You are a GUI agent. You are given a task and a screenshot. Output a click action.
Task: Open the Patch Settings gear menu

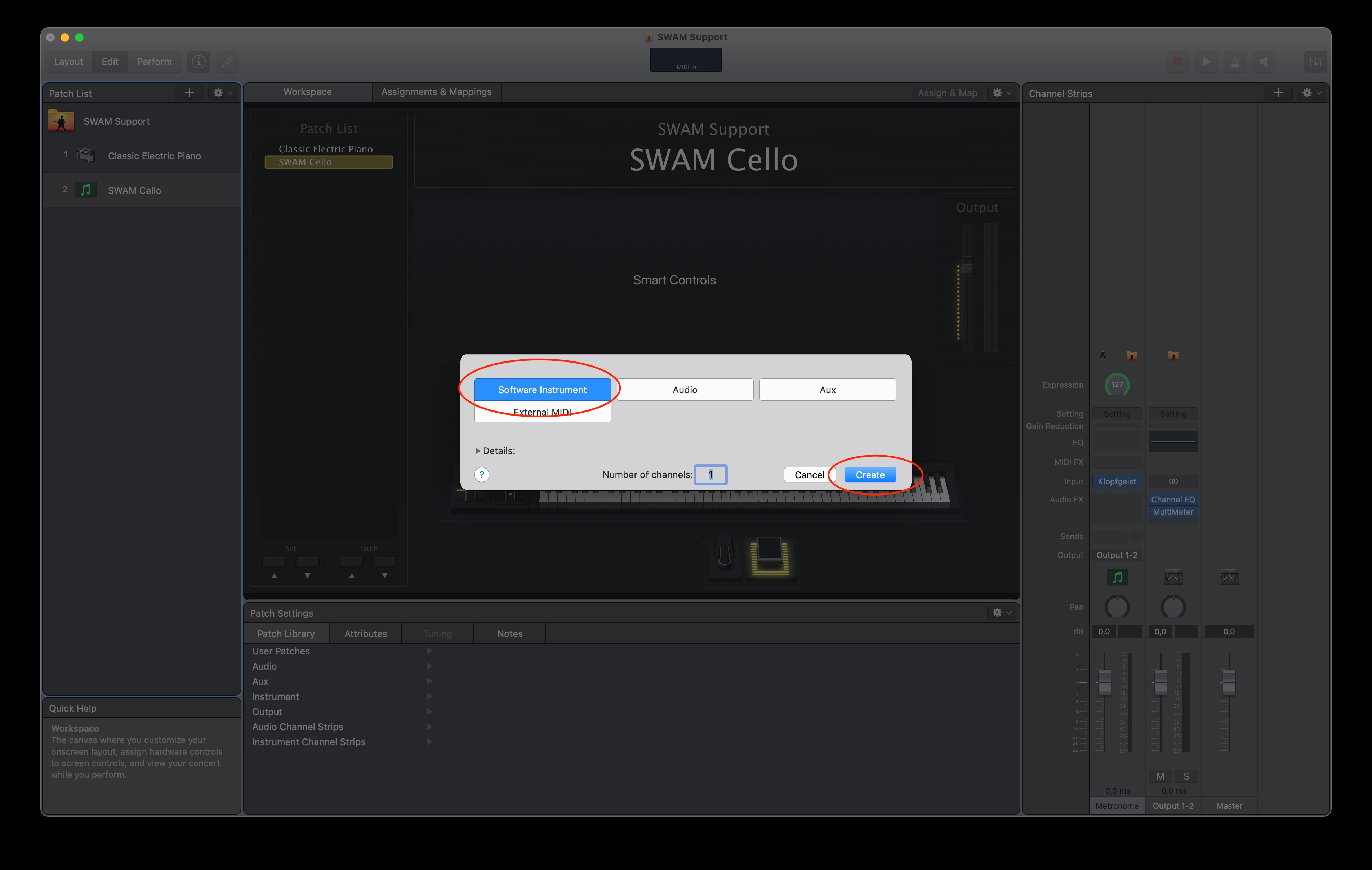coord(1001,612)
